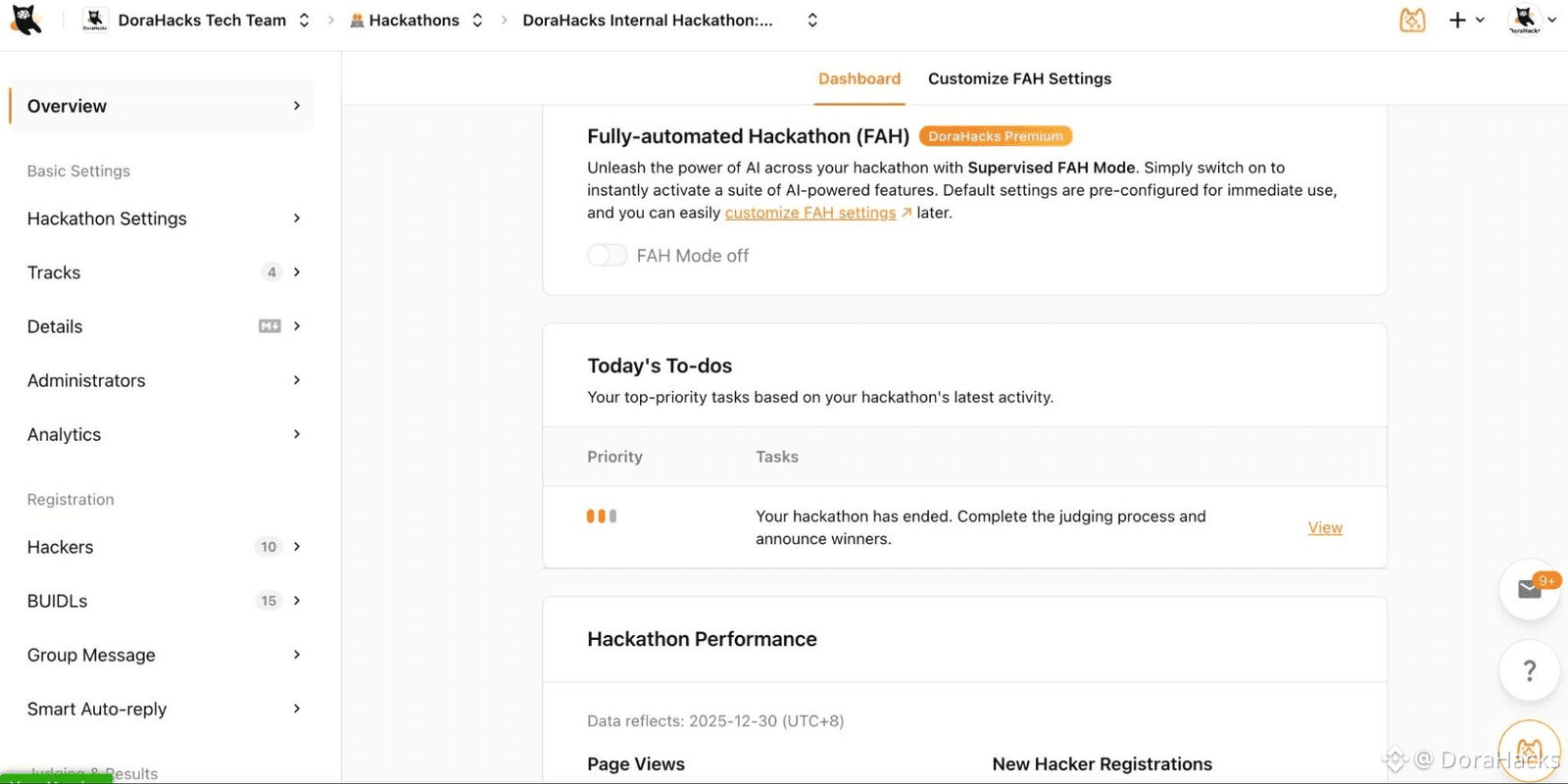Open the DoraHacks Tech Team switcher dropdown

(304, 20)
